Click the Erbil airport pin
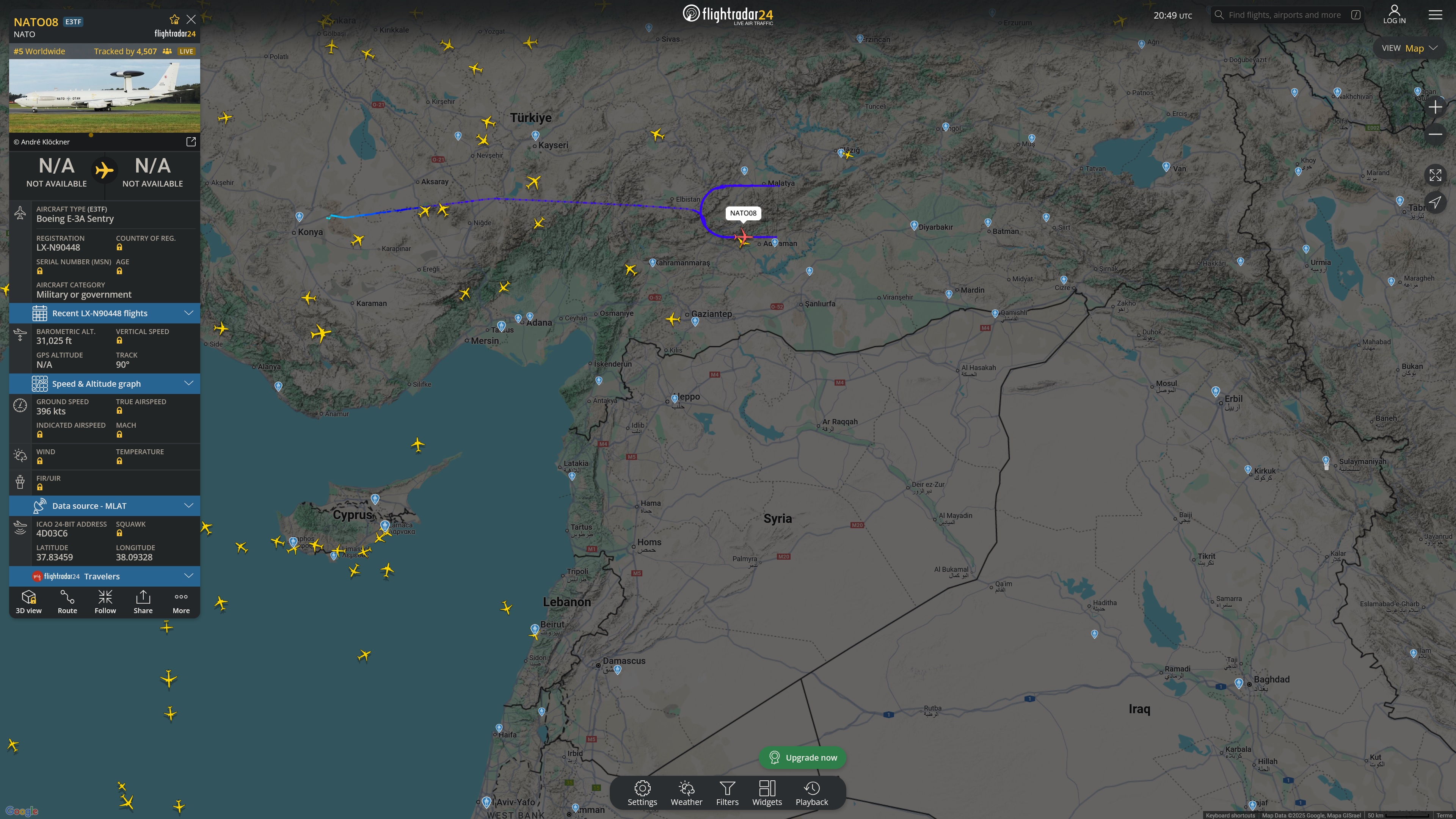This screenshot has width=1456, height=819. click(1216, 391)
